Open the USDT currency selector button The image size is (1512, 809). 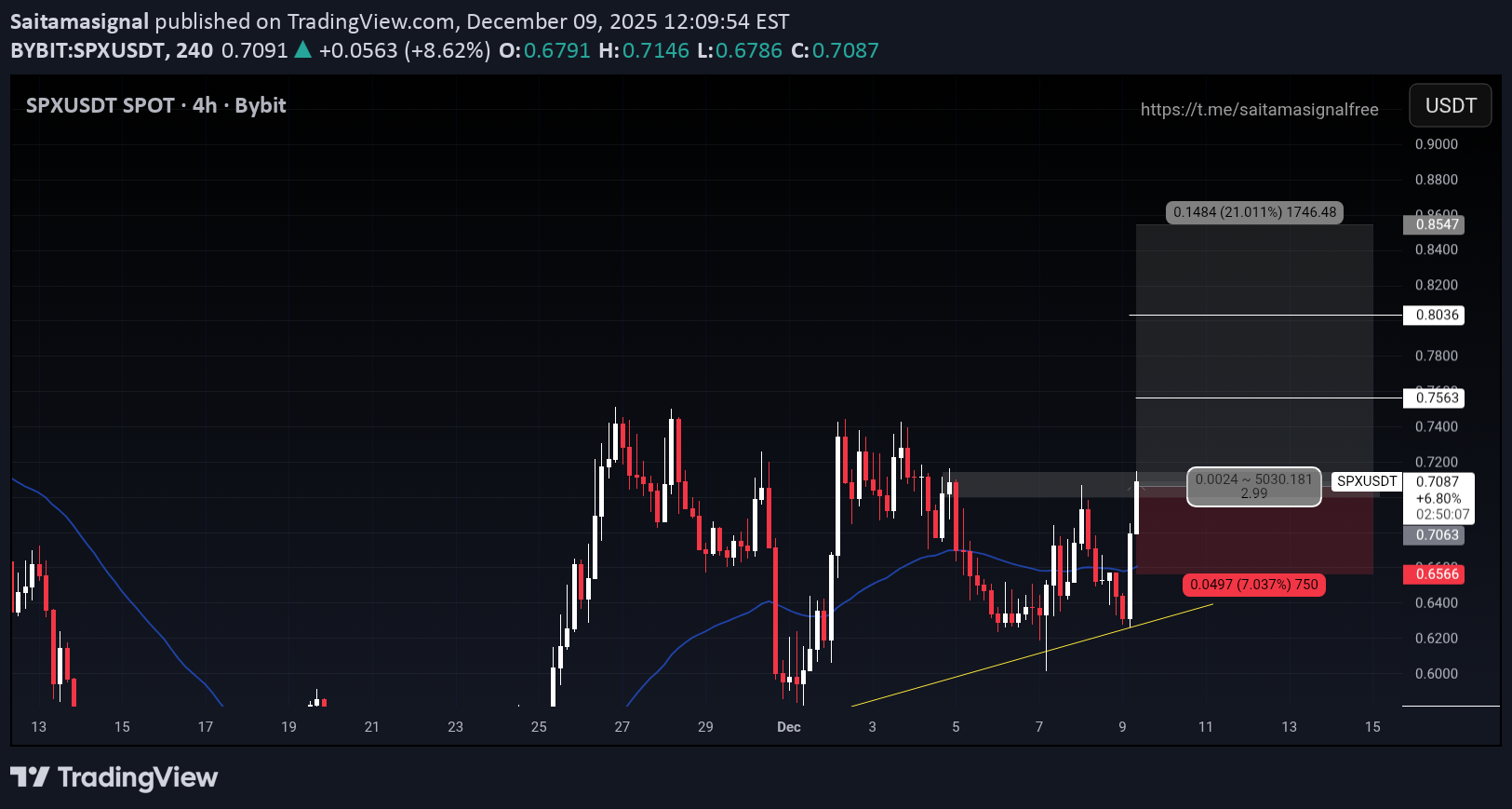click(x=1450, y=105)
